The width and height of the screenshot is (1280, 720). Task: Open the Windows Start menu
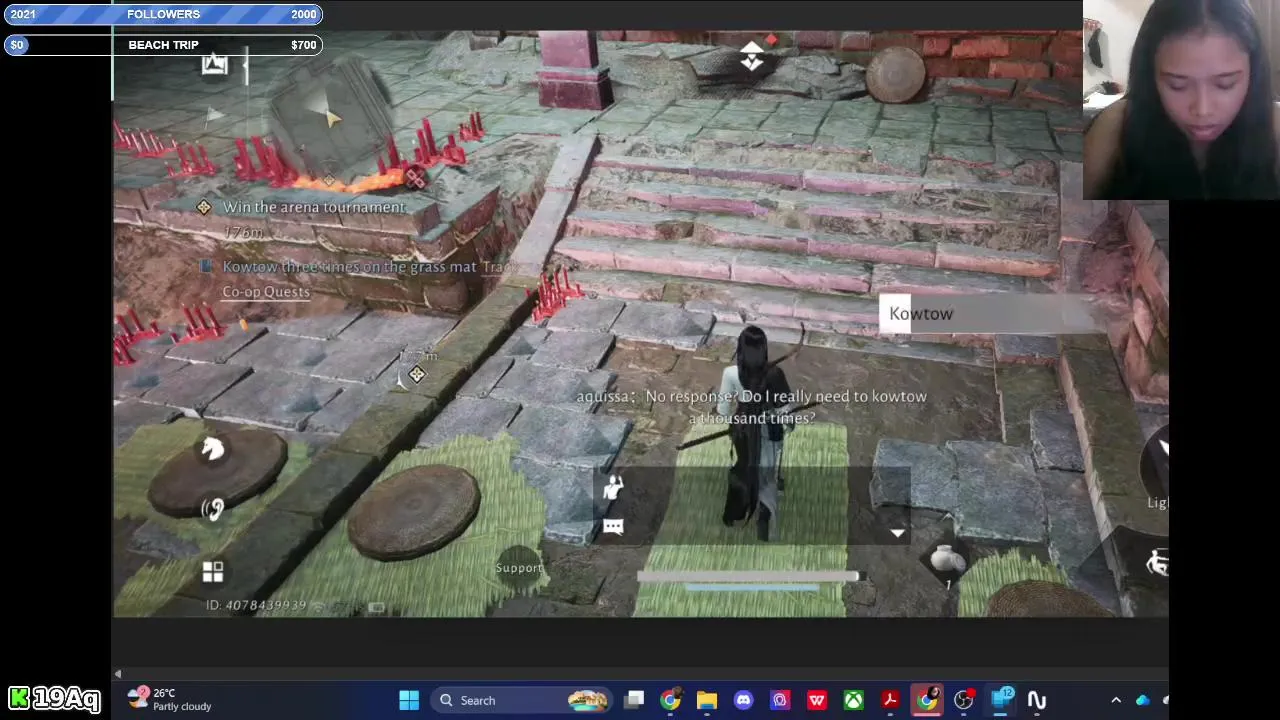[409, 700]
